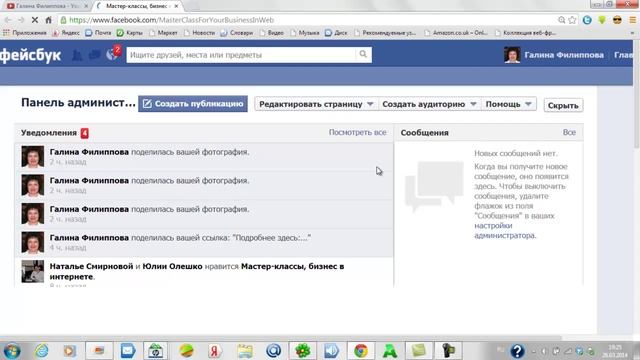Launch Internet Explorer from taskbar
Image resolution: width=640 pixels, height=360 pixels.
point(41,351)
